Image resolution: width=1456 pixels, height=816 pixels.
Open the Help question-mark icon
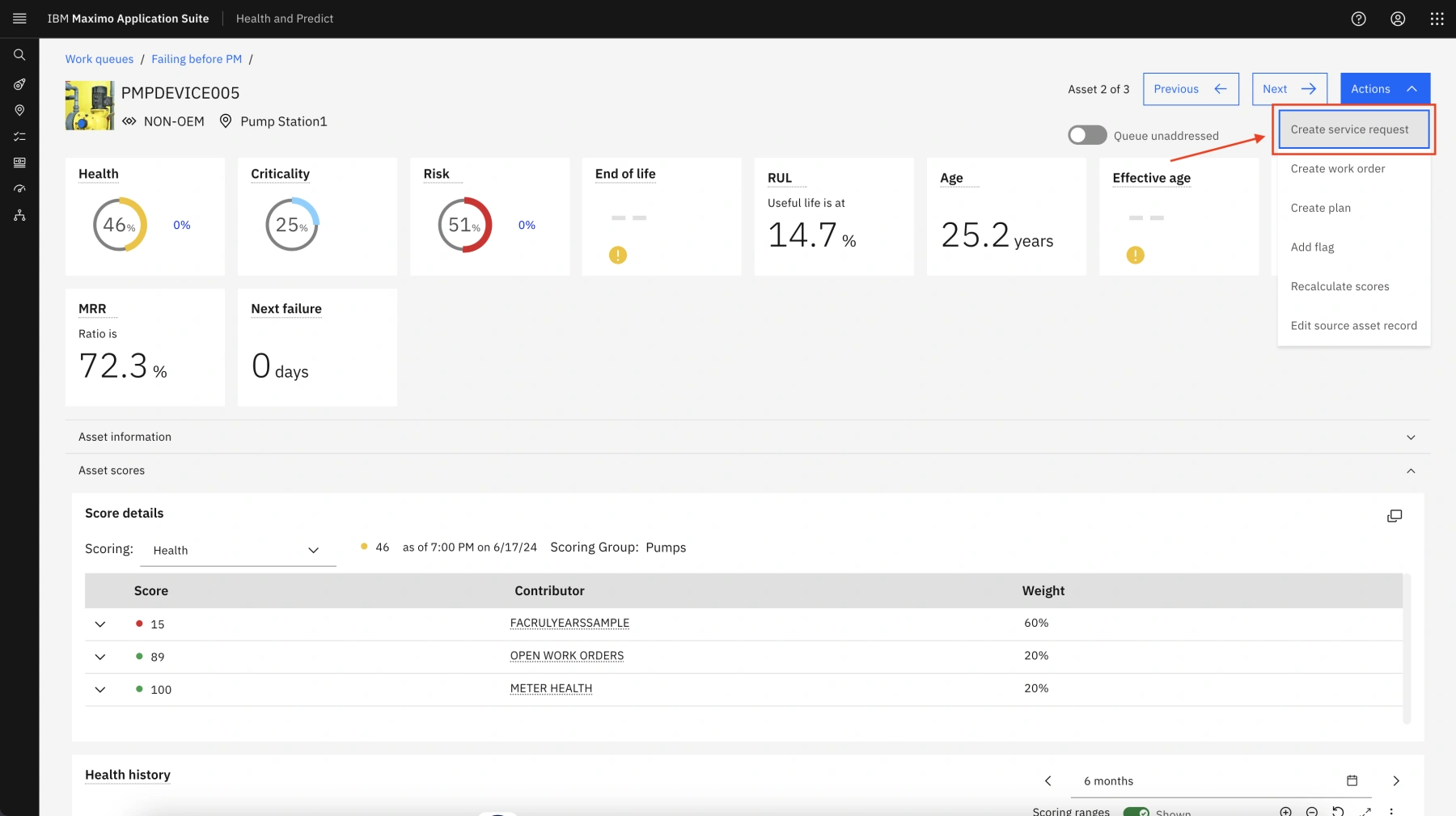(1358, 19)
